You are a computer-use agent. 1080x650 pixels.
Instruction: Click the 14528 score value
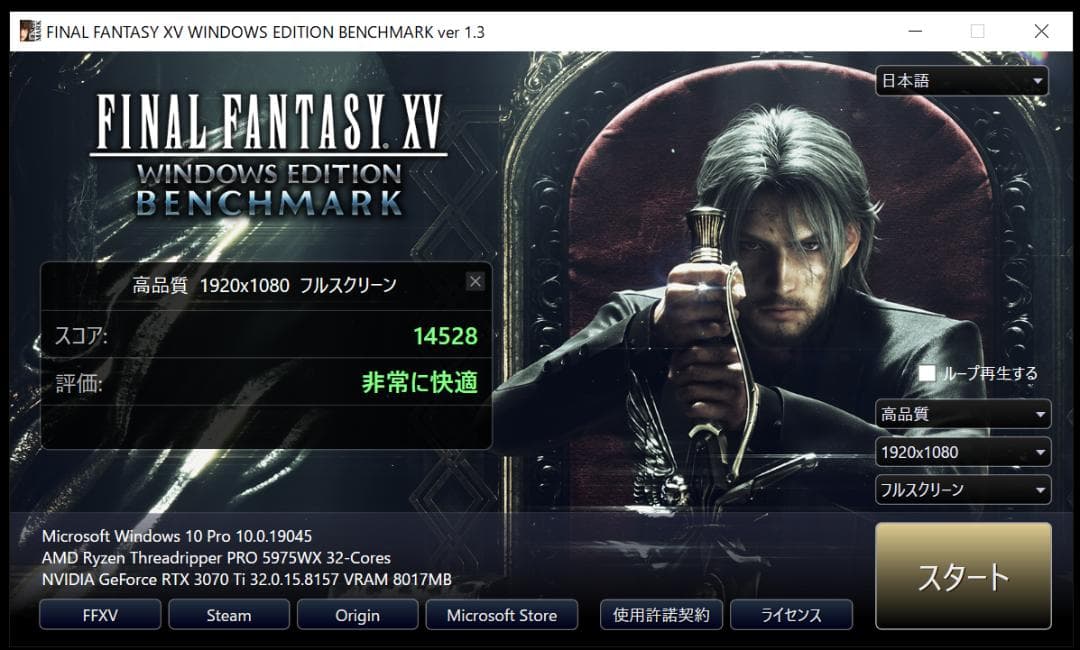(x=445, y=336)
